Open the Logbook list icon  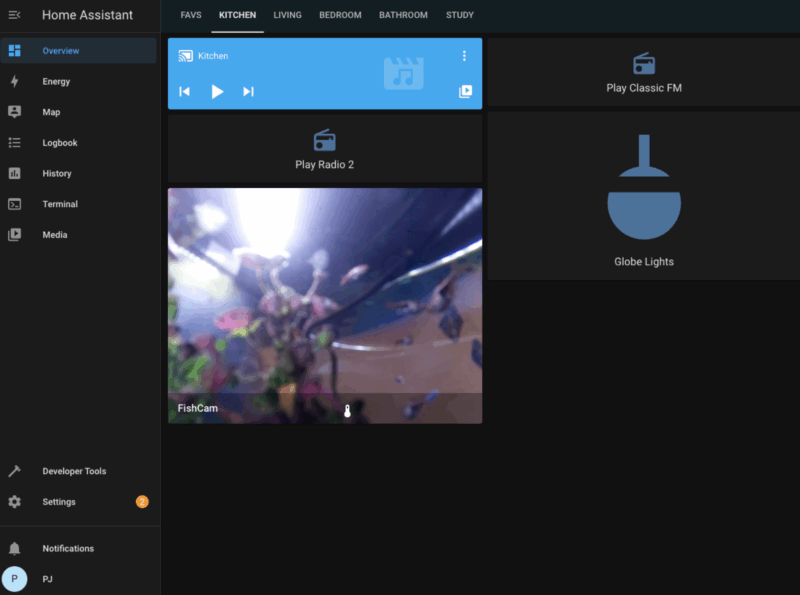click(14, 142)
